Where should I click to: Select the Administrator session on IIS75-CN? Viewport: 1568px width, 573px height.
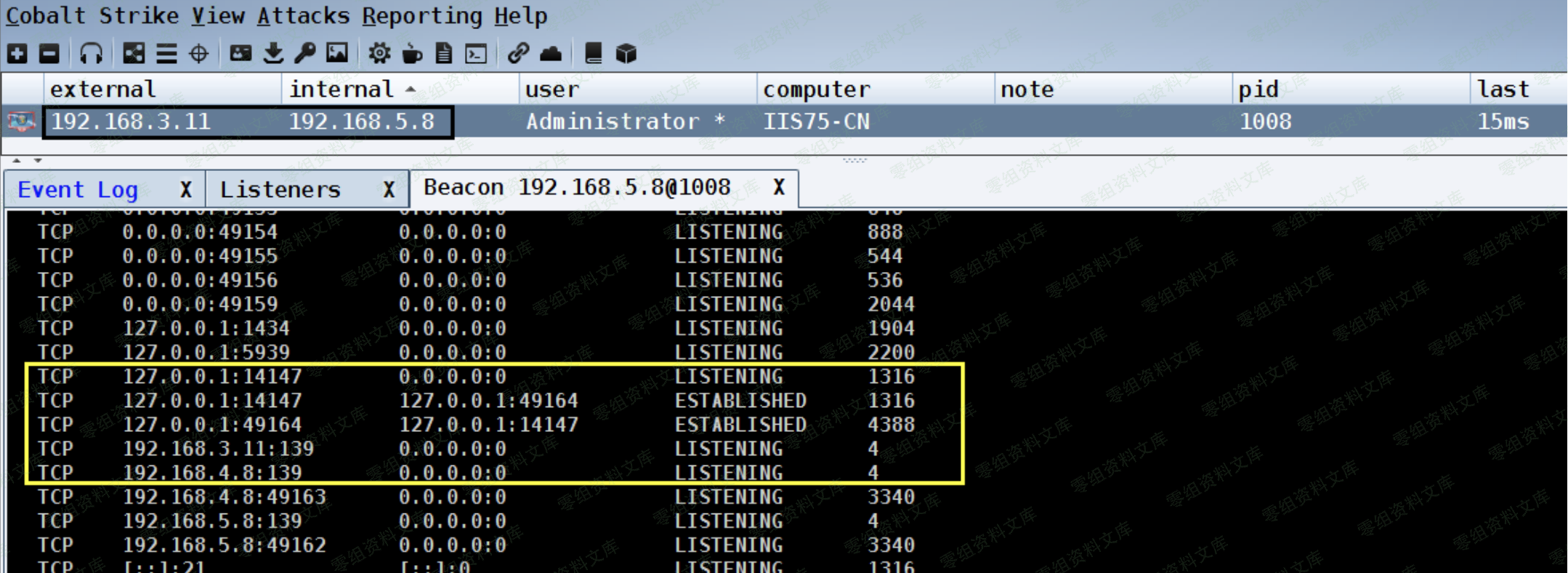[625, 121]
